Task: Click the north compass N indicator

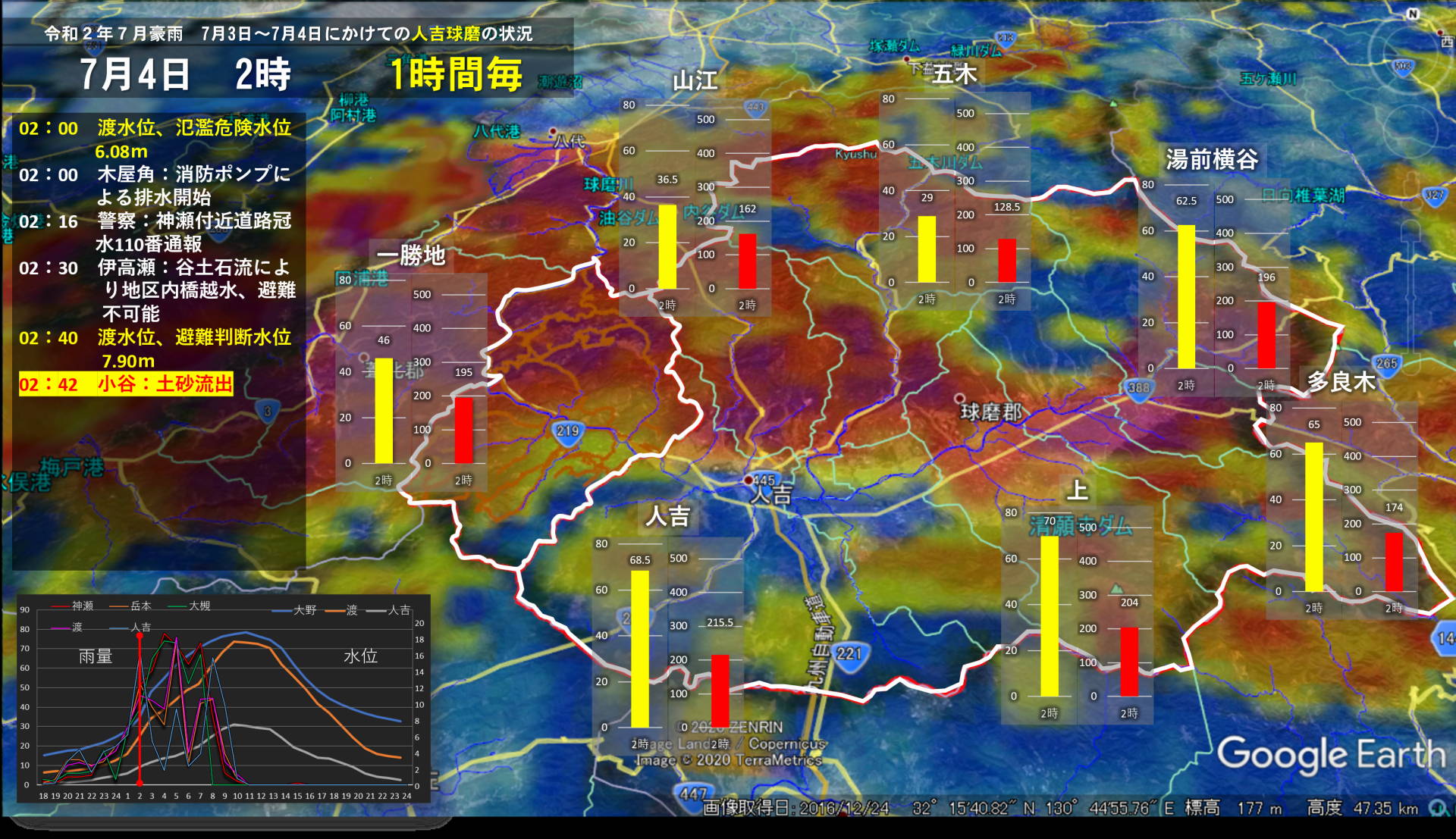Action: (x=1413, y=14)
